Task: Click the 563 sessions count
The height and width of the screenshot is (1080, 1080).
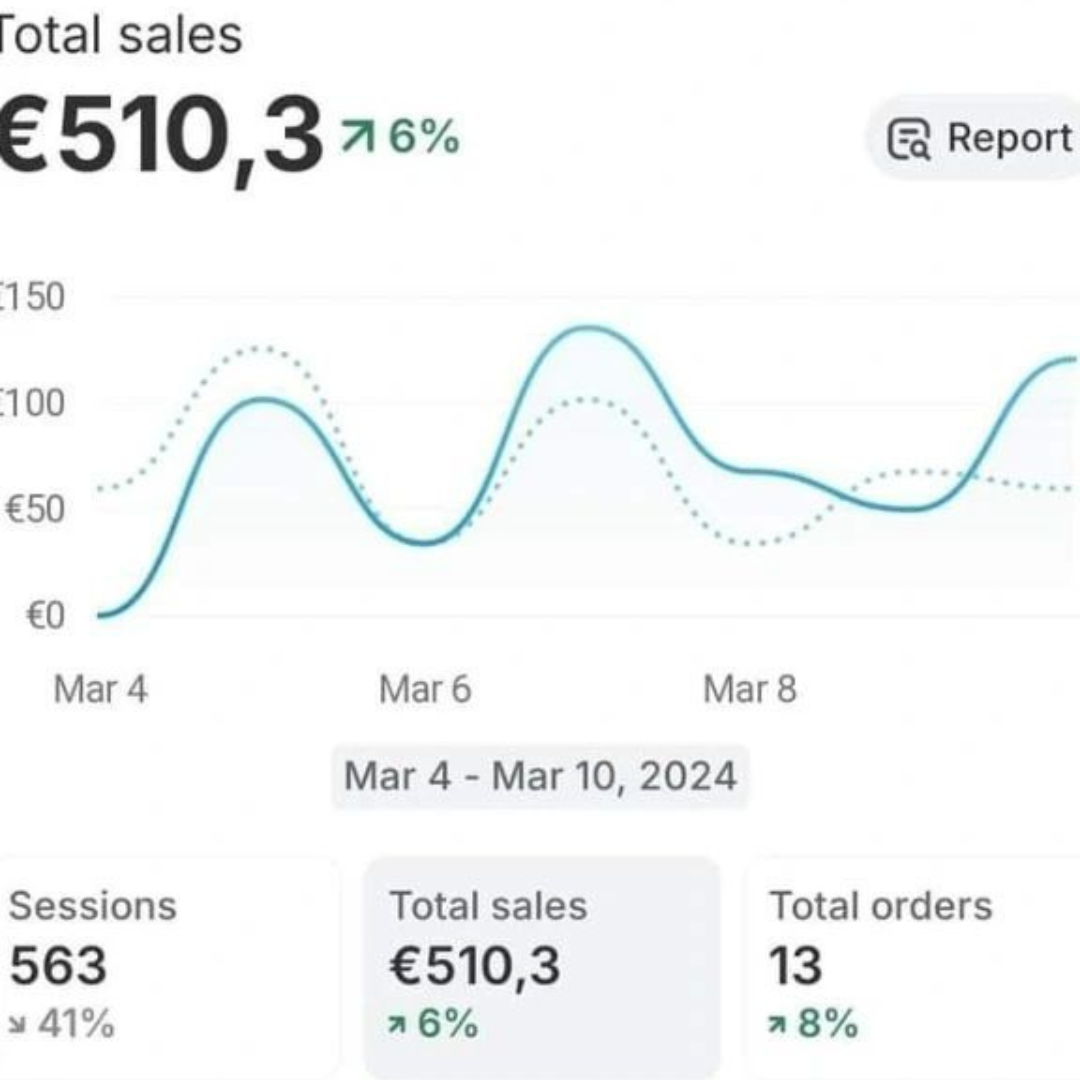Action: point(58,966)
